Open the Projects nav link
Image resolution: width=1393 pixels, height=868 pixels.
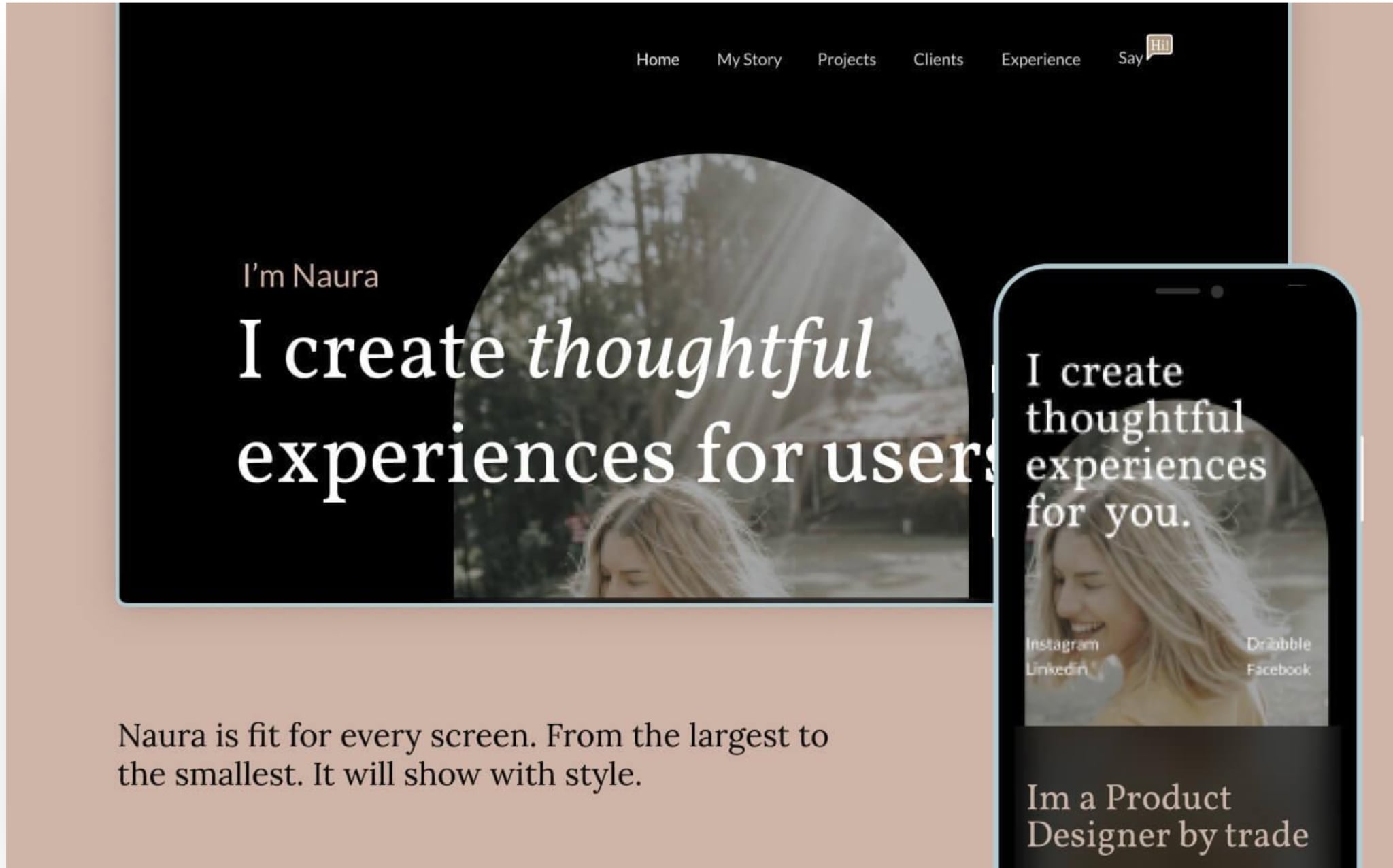click(846, 60)
